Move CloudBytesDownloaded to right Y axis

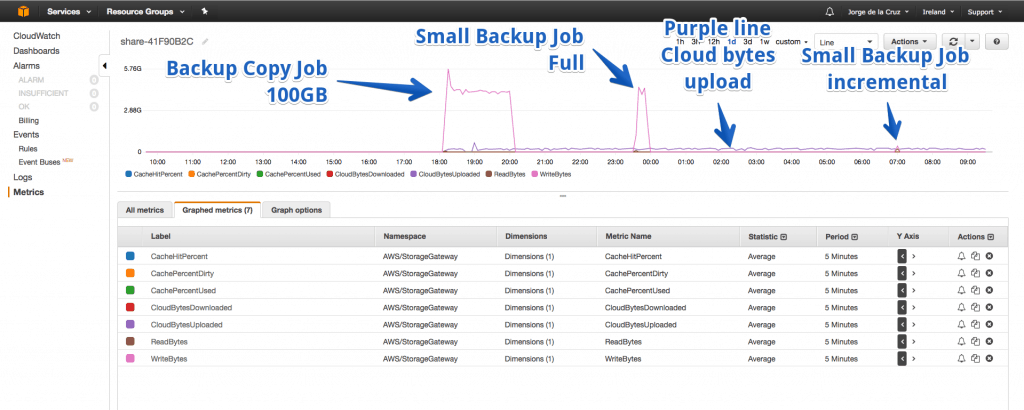pyautogui.click(x=914, y=308)
